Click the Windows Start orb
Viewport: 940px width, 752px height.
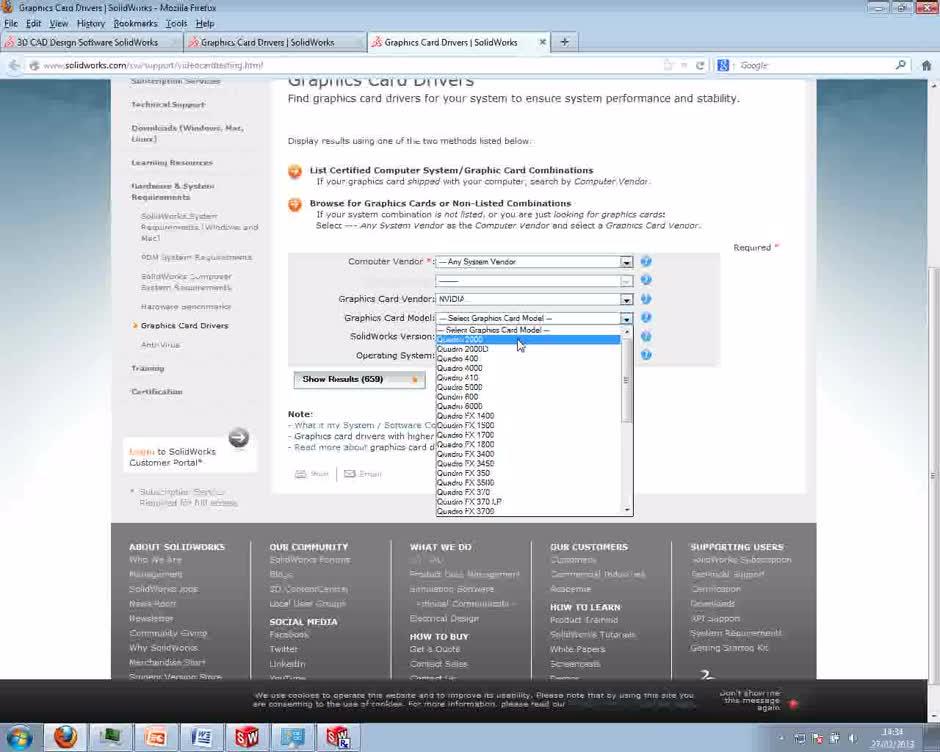(x=19, y=738)
